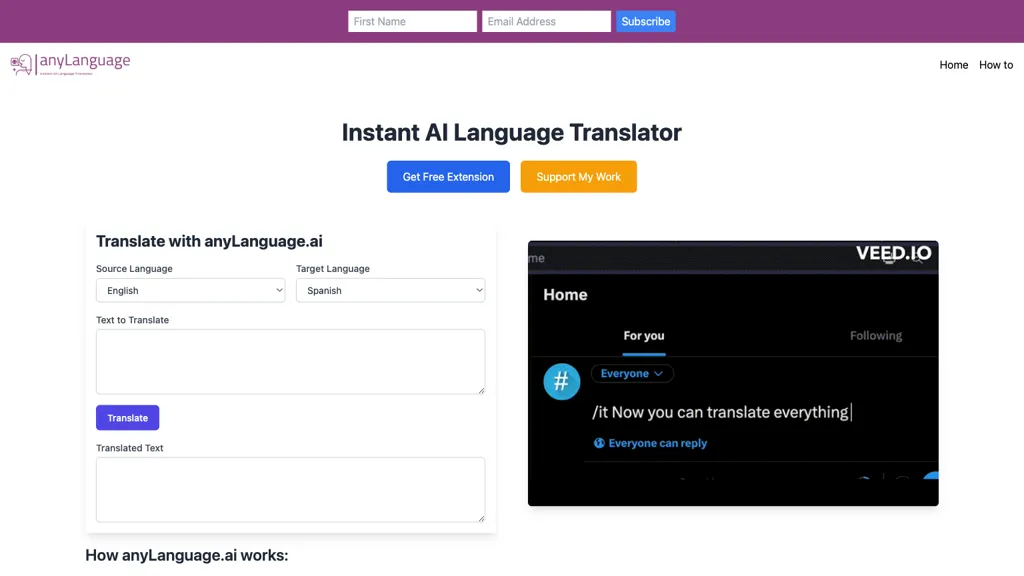
Task: Click the 'Home' heading in the video
Action: click(566, 295)
